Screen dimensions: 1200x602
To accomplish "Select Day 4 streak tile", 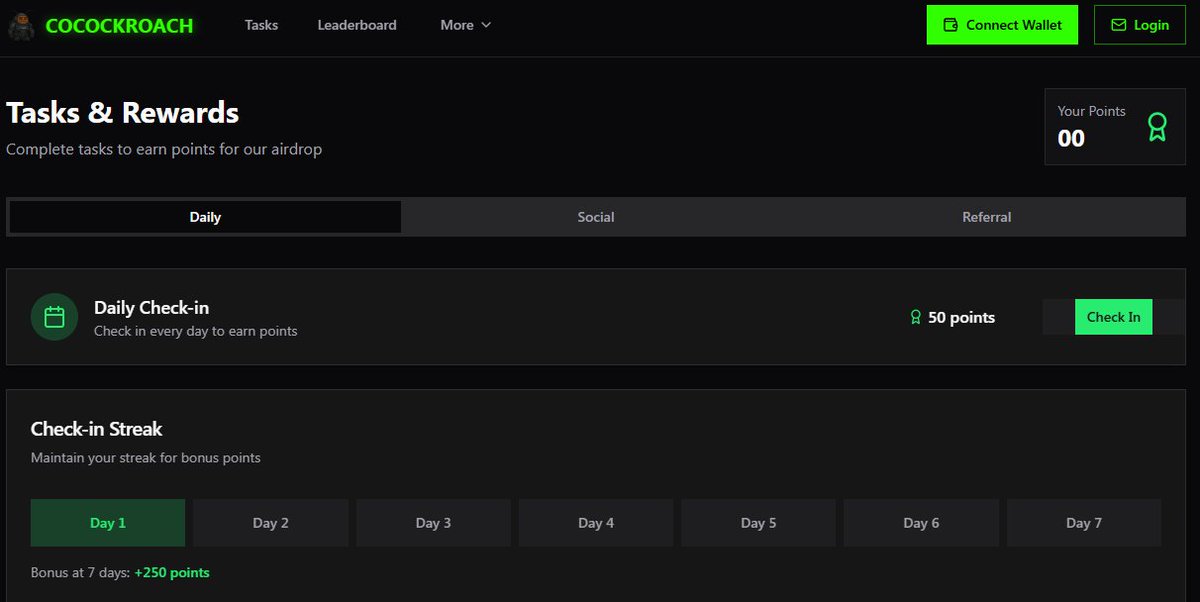I will [596, 523].
